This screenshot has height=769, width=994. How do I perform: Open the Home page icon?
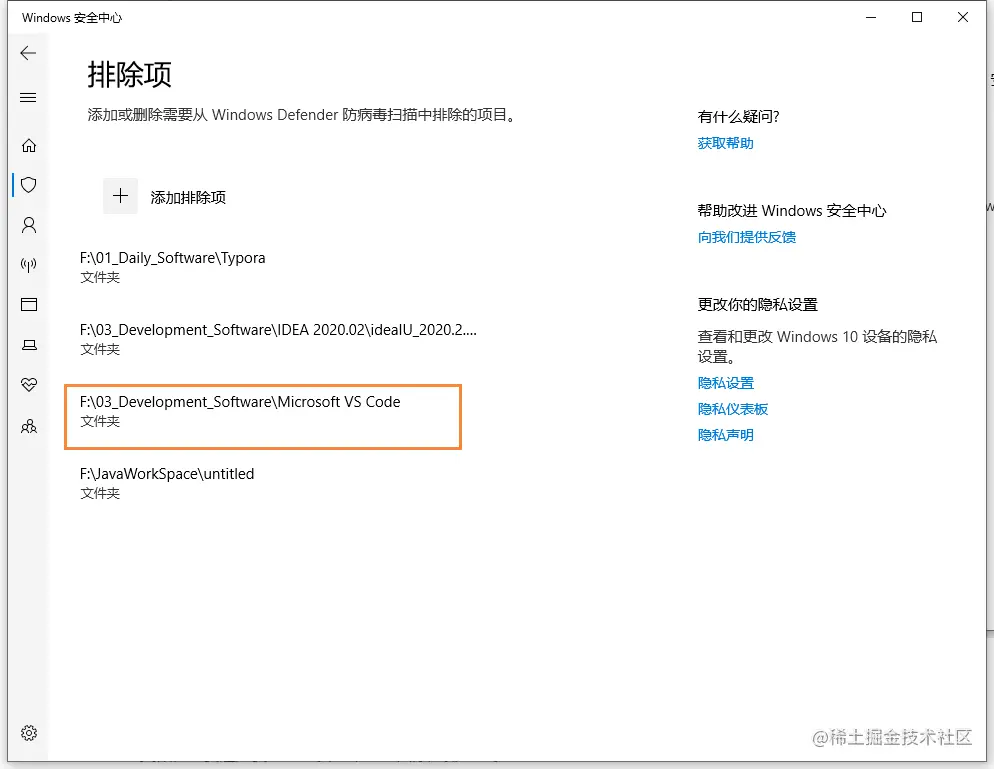point(29,146)
